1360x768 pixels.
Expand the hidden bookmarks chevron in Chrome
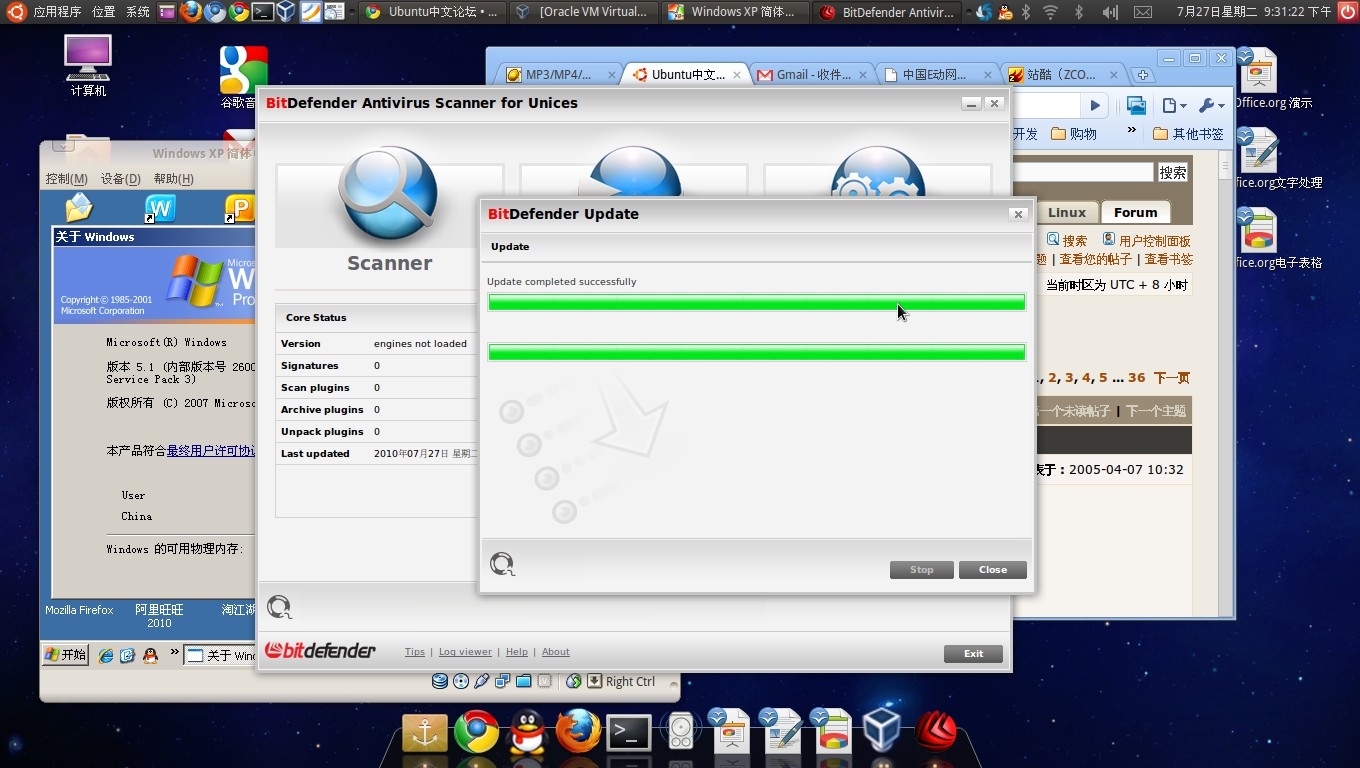tap(1132, 131)
